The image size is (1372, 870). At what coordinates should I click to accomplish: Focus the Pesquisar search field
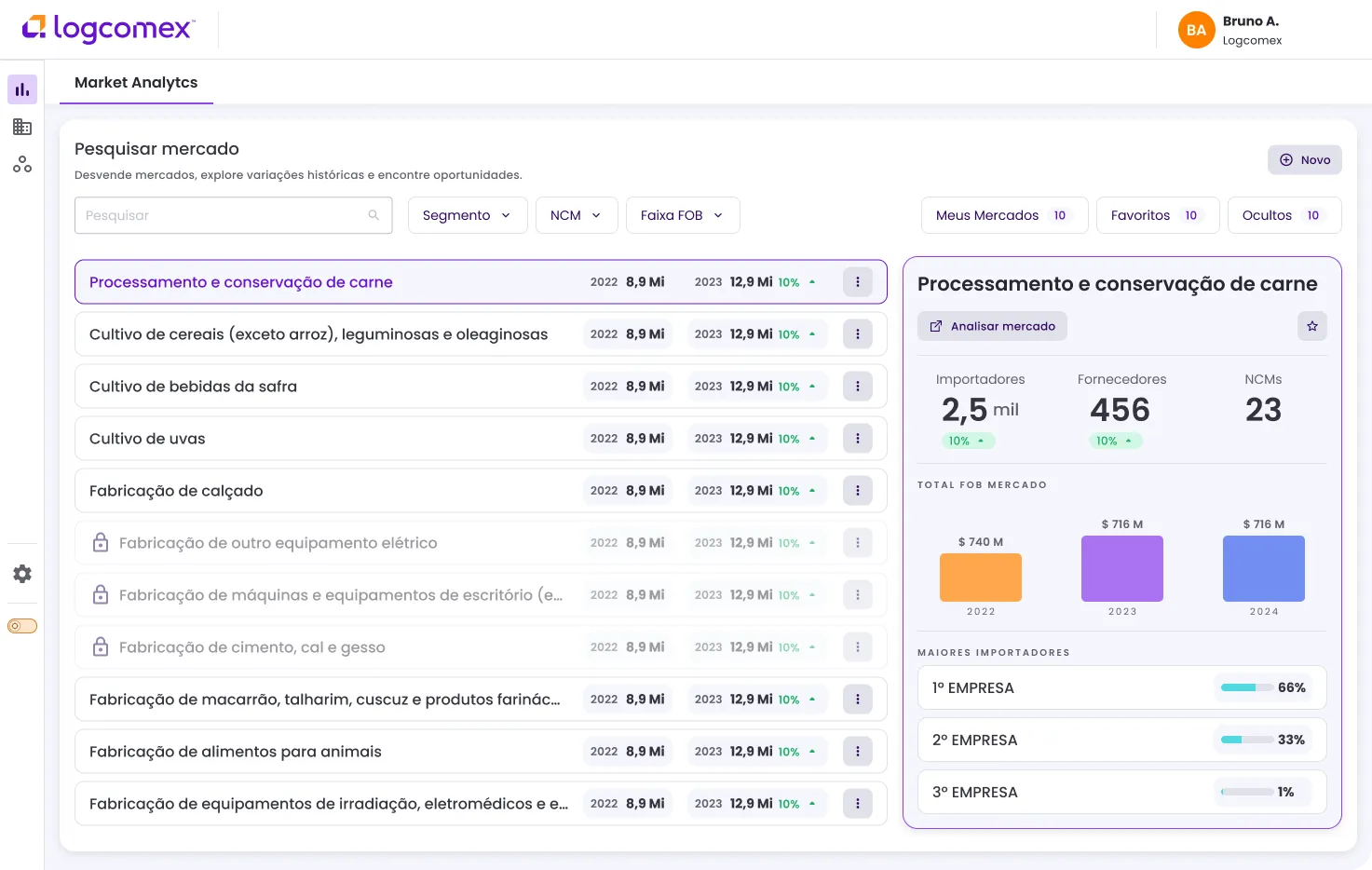point(233,215)
